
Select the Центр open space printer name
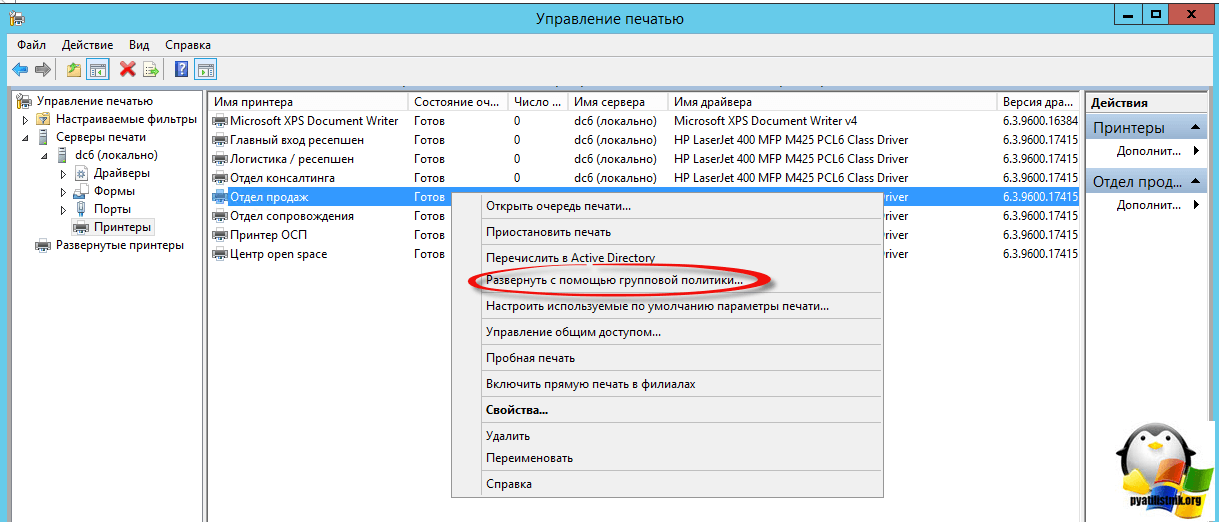point(279,254)
